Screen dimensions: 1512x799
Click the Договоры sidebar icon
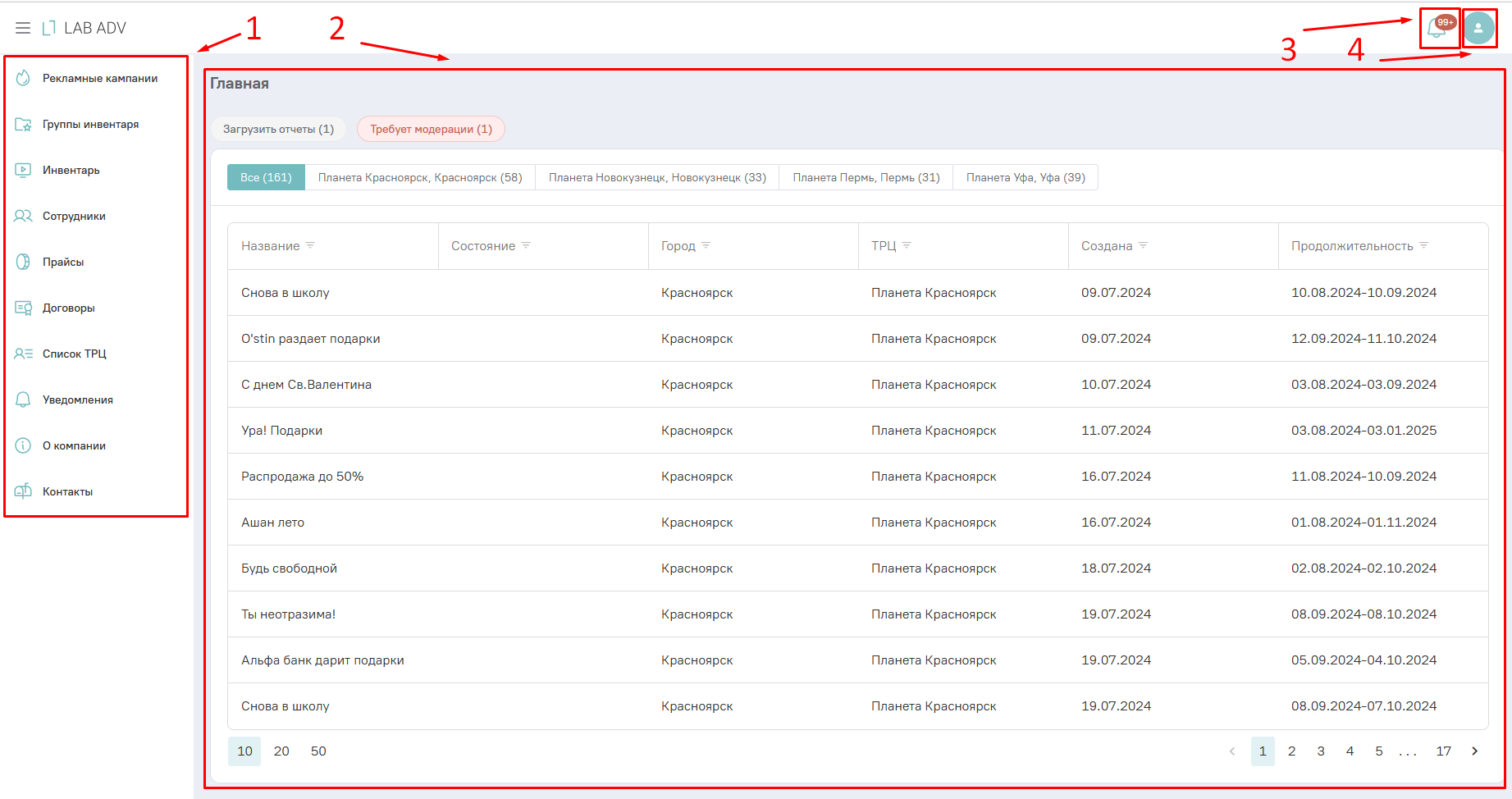point(23,308)
